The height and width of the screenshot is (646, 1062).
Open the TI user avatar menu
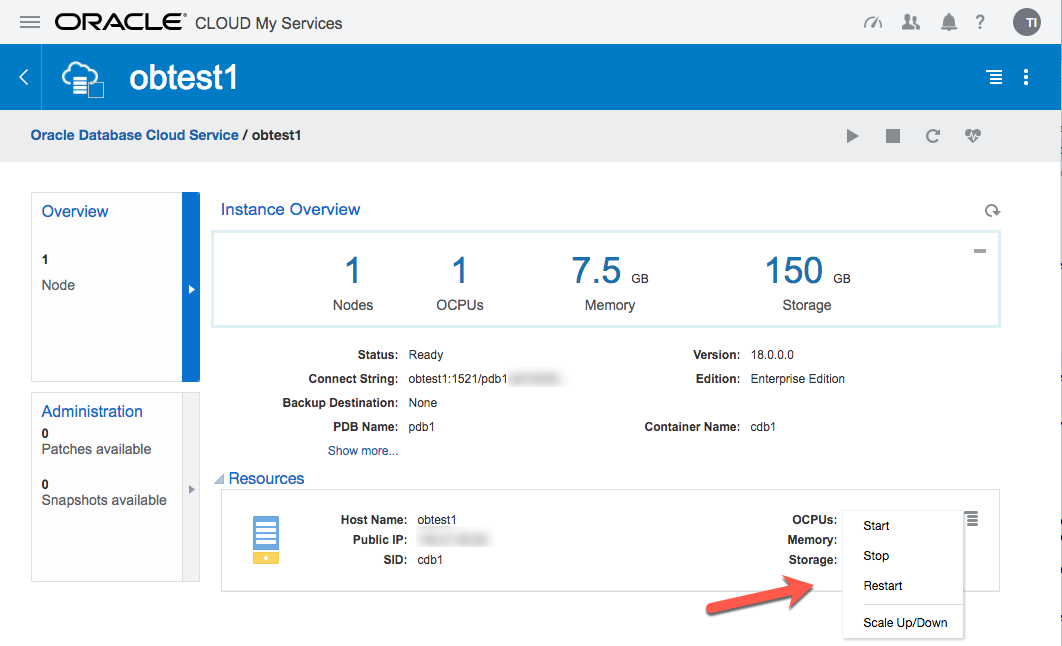tap(1027, 22)
